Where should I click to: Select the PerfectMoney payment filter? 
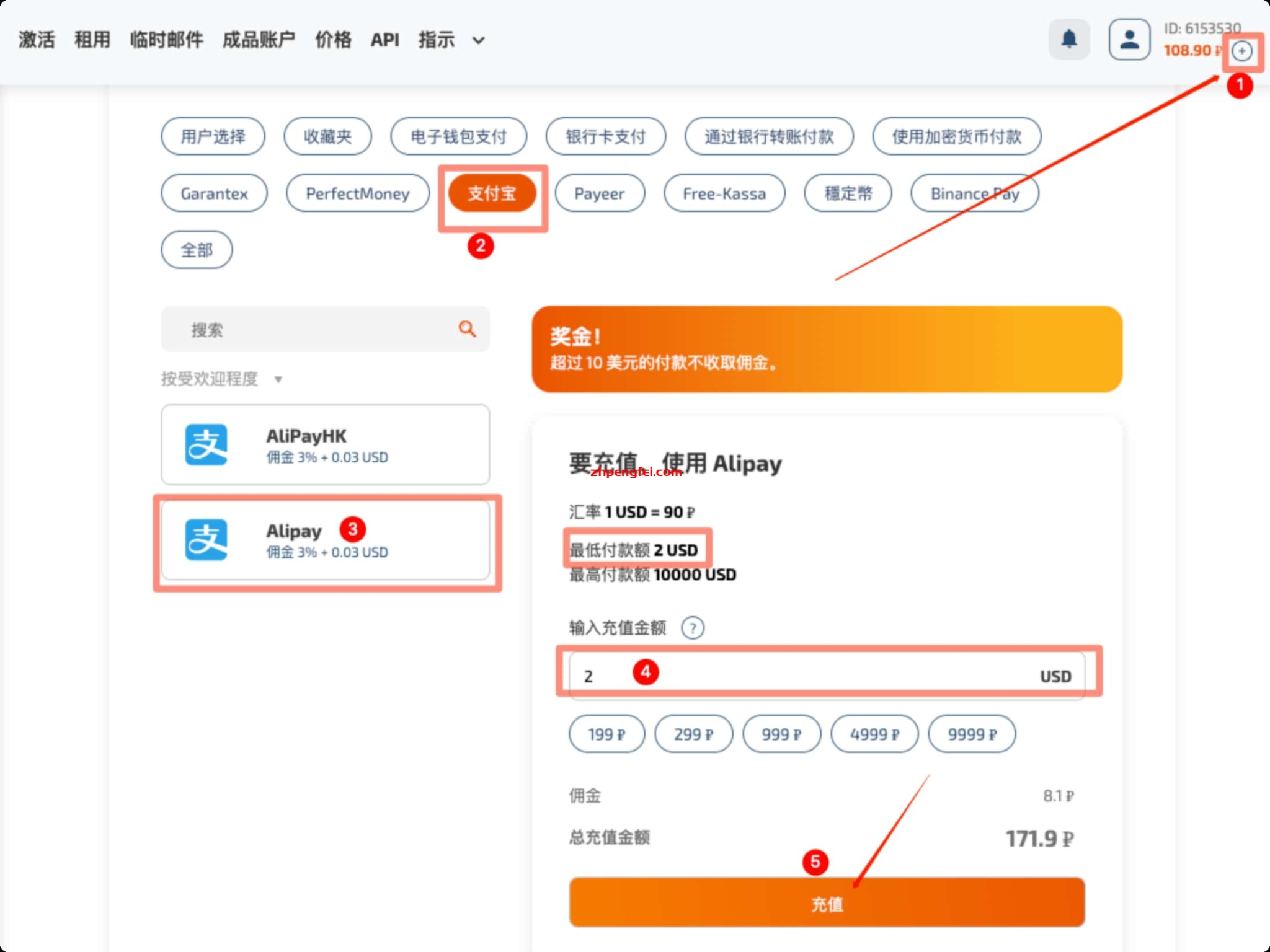(358, 193)
